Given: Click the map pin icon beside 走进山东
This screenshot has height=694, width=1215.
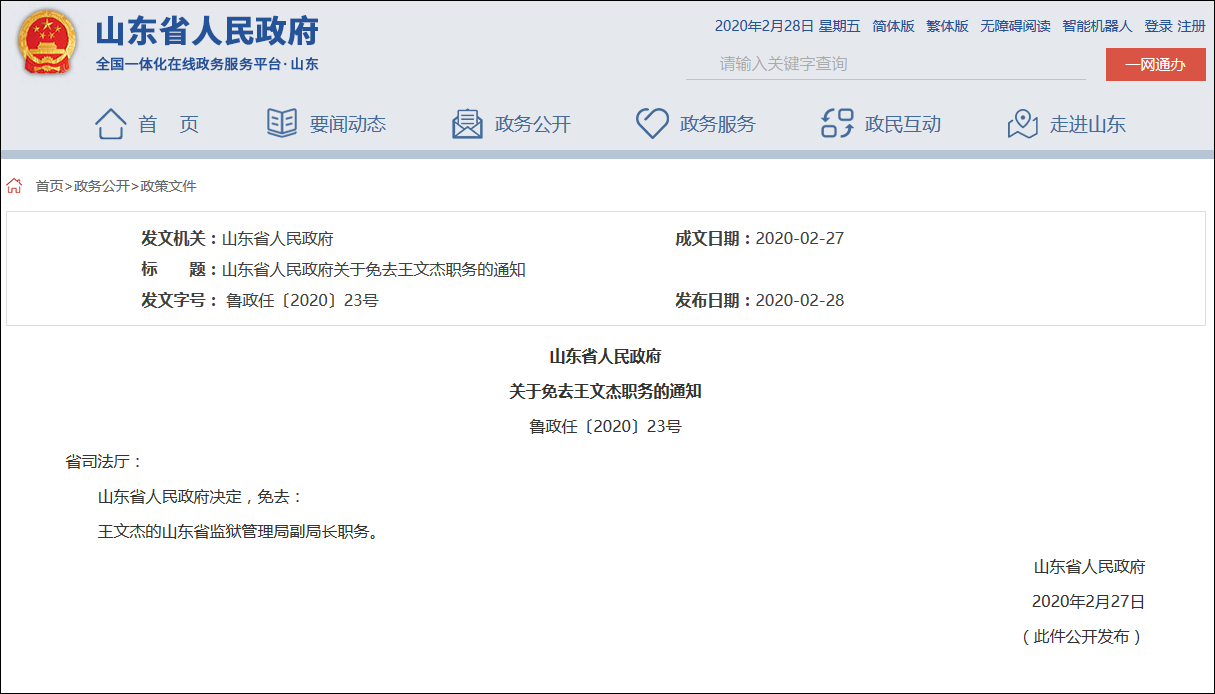Looking at the screenshot, I should point(1022,124).
